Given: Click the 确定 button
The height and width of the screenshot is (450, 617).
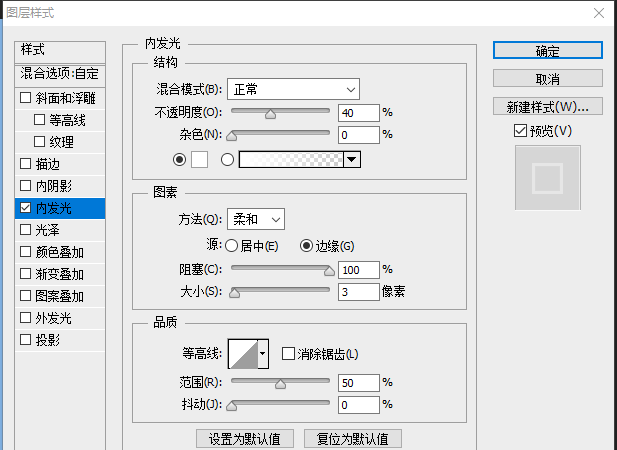Looking at the screenshot, I should coord(547,50).
